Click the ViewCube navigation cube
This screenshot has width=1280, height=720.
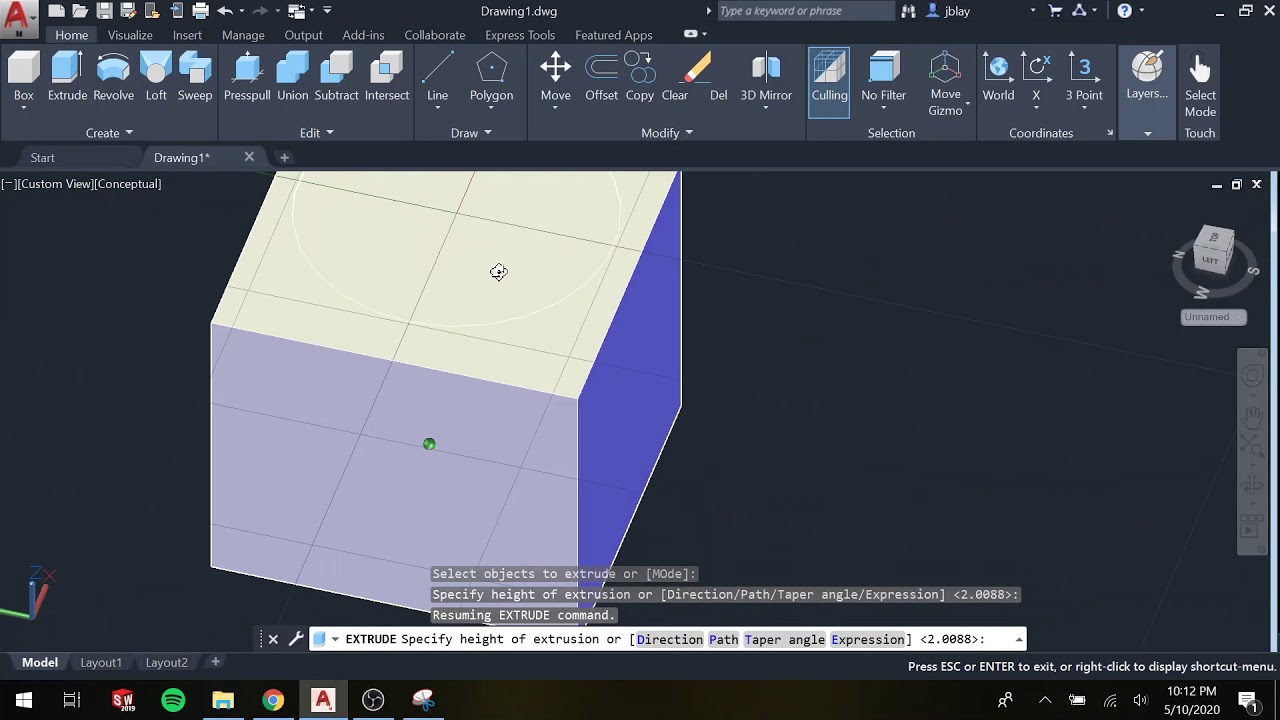(x=1214, y=251)
